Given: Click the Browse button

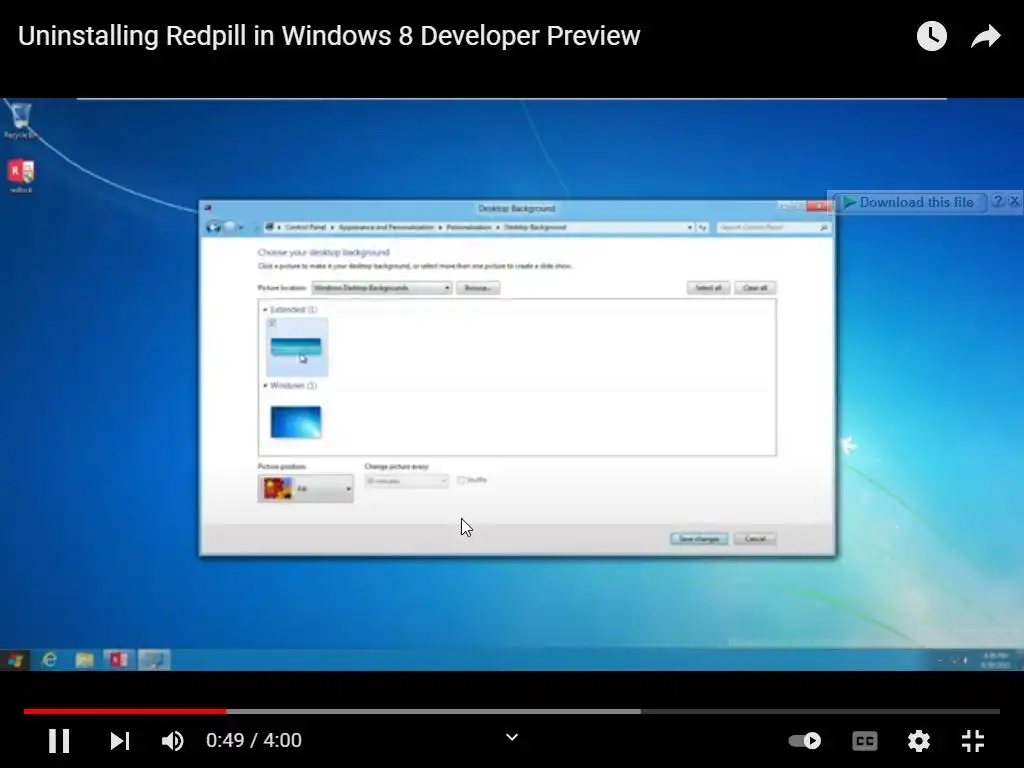Looking at the screenshot, I should tap(478, 288).
